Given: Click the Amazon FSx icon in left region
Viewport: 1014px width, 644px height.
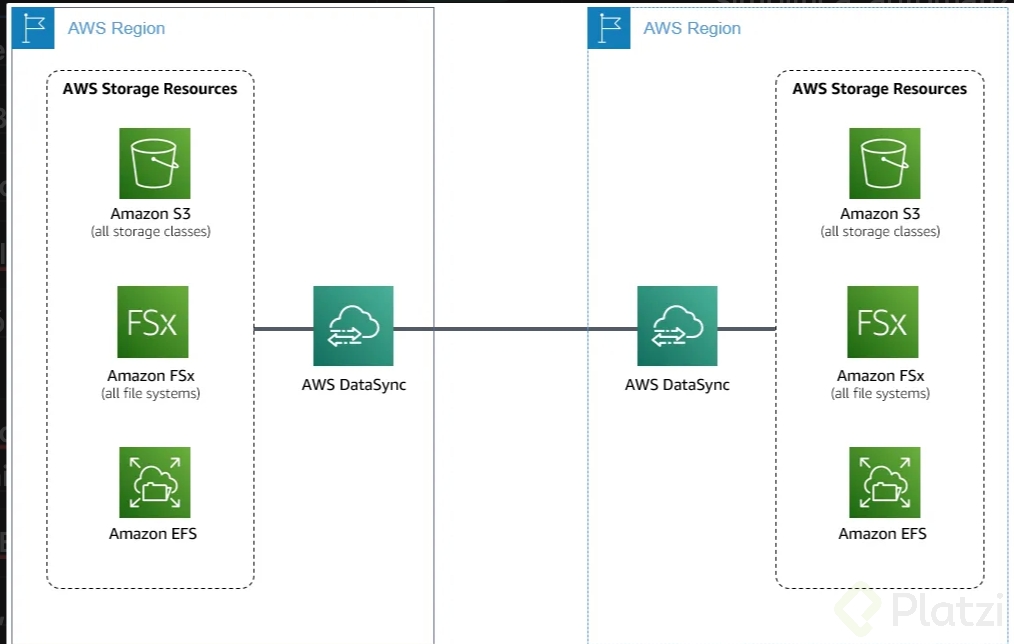Looking at the screenshot, I should pos(153,321).
